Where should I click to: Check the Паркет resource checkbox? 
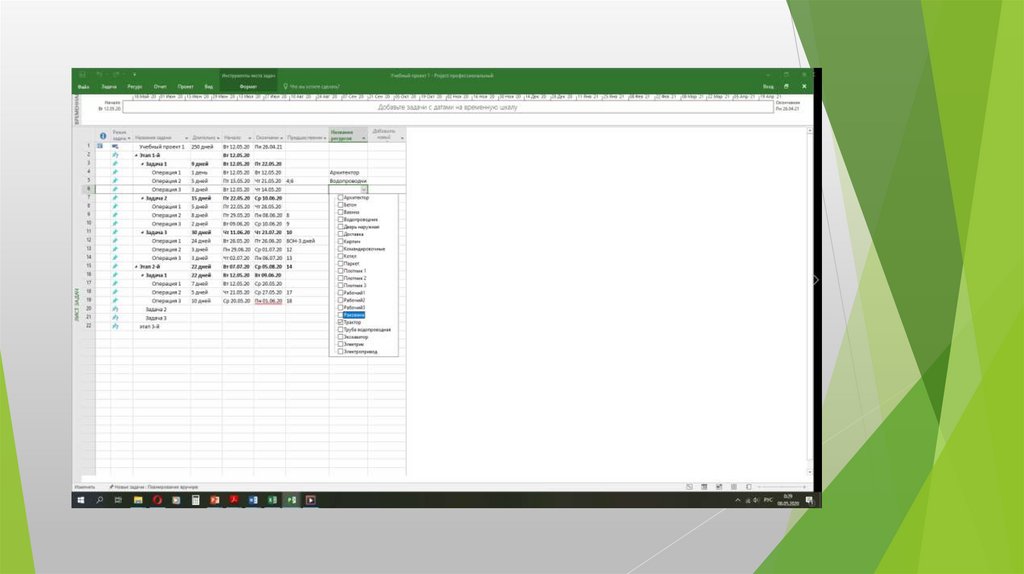pos(340,263)
